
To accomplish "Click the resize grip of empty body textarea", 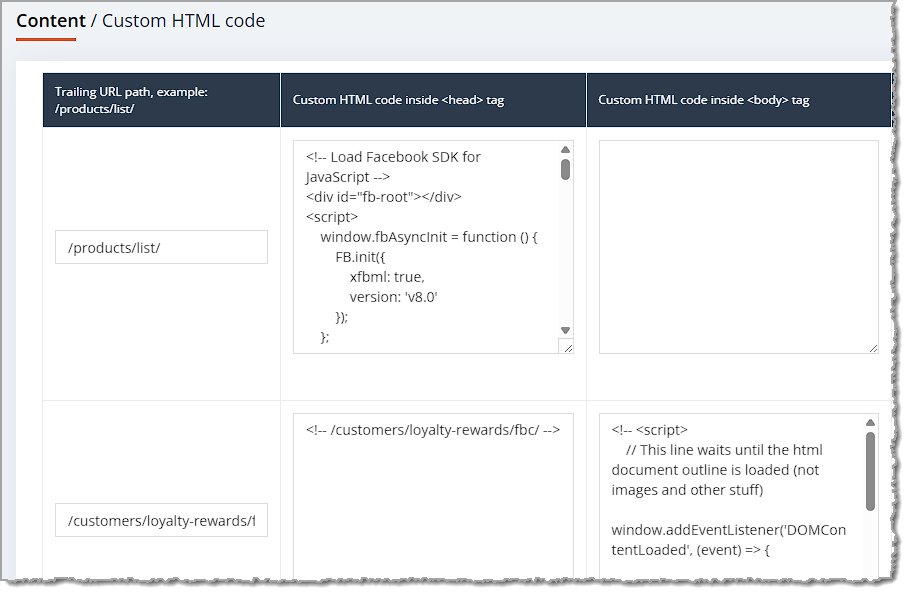I will point(873,348).
